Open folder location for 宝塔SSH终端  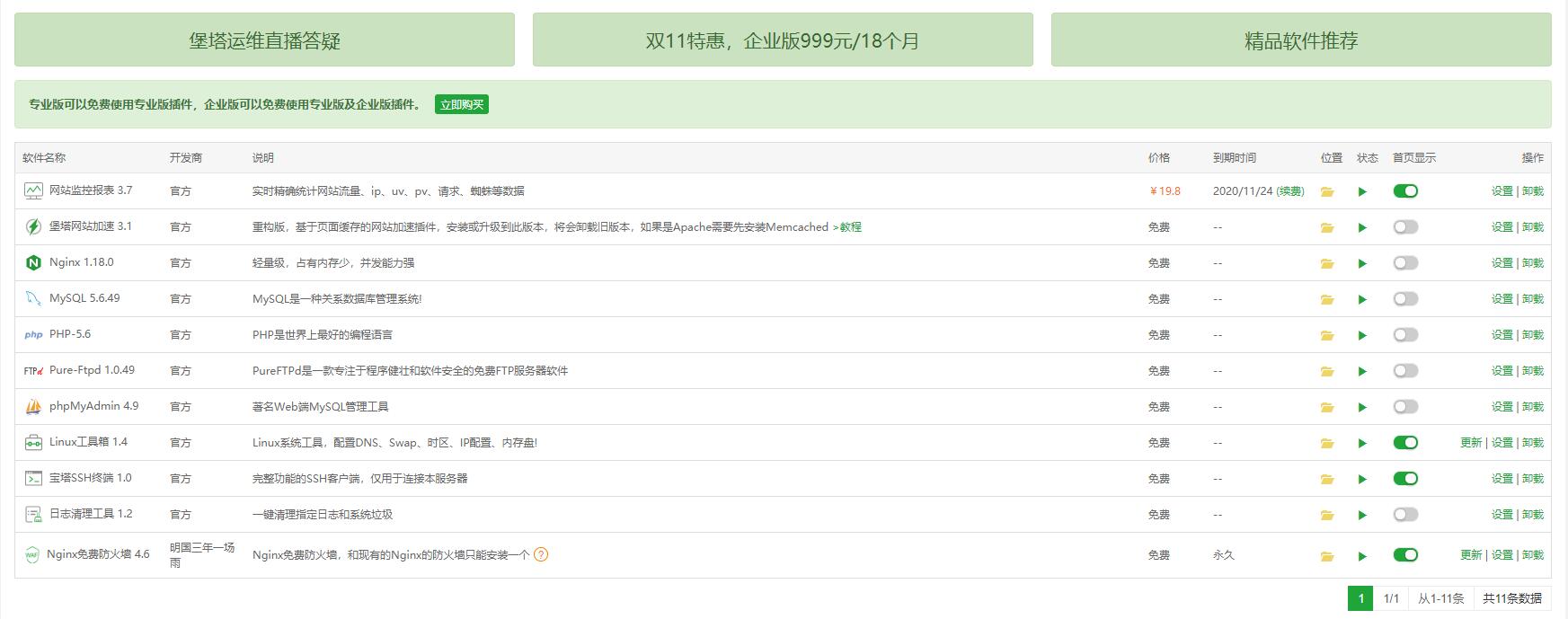tap(1327, 479)
